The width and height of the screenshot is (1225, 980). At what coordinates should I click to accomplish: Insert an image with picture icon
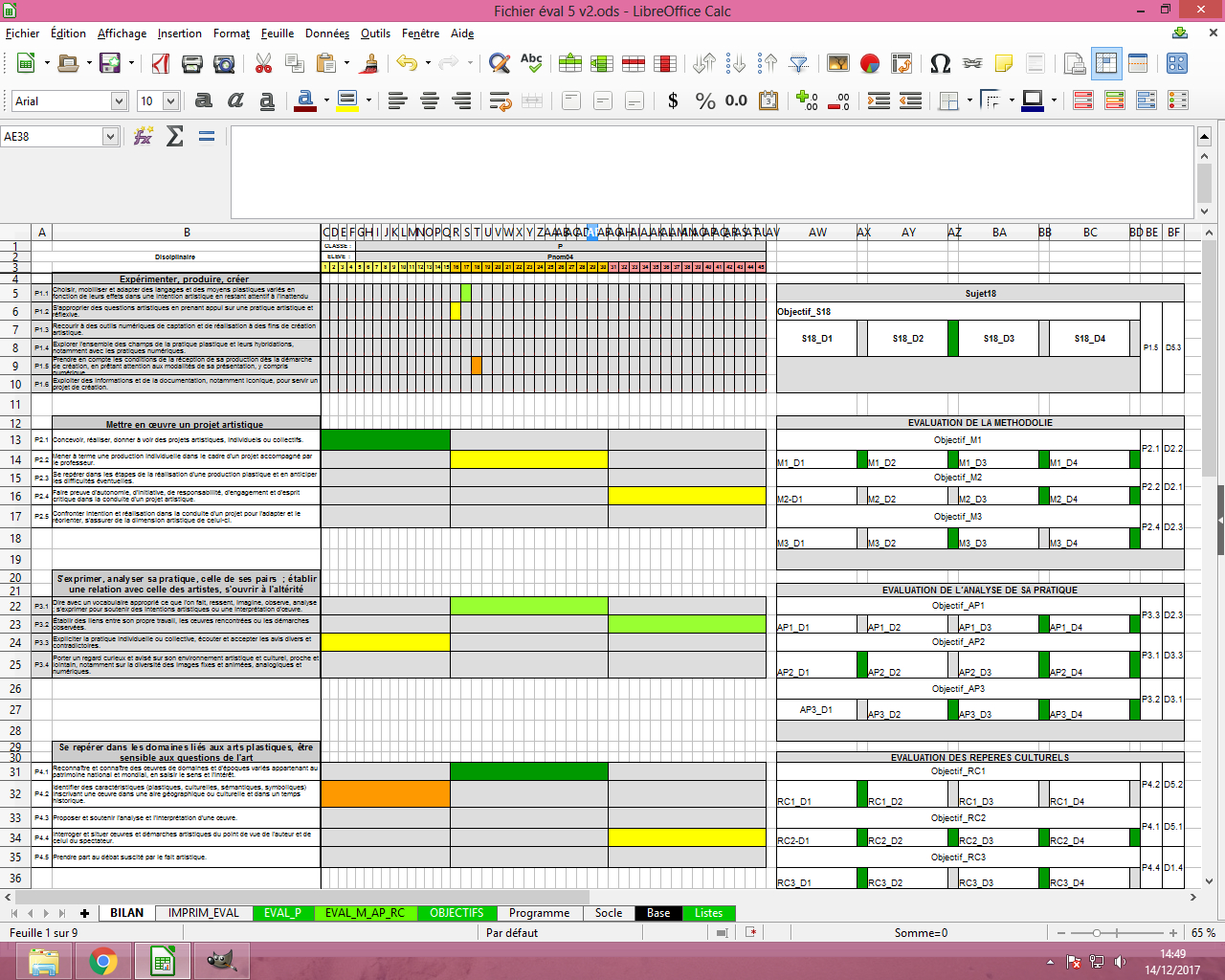(838, 64)
